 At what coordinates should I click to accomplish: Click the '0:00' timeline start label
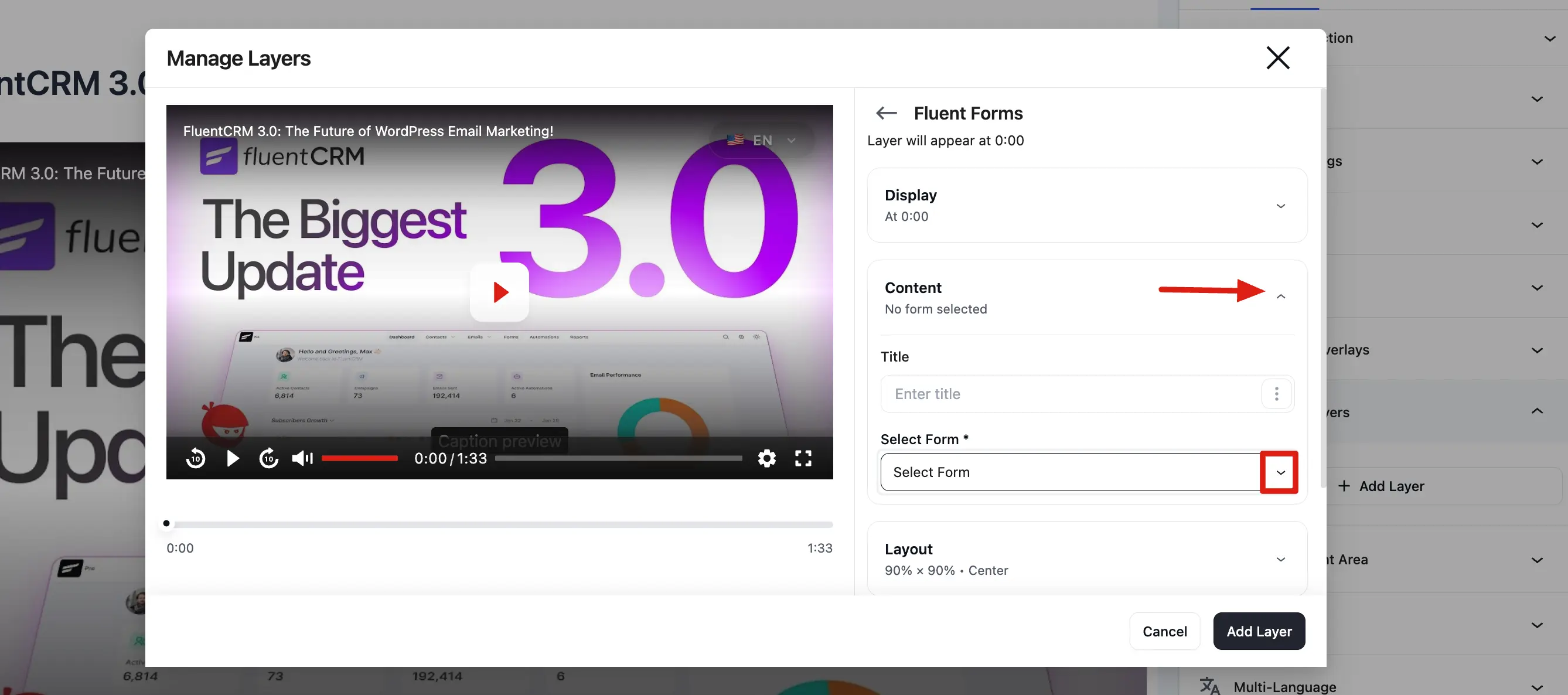(179, 548)
